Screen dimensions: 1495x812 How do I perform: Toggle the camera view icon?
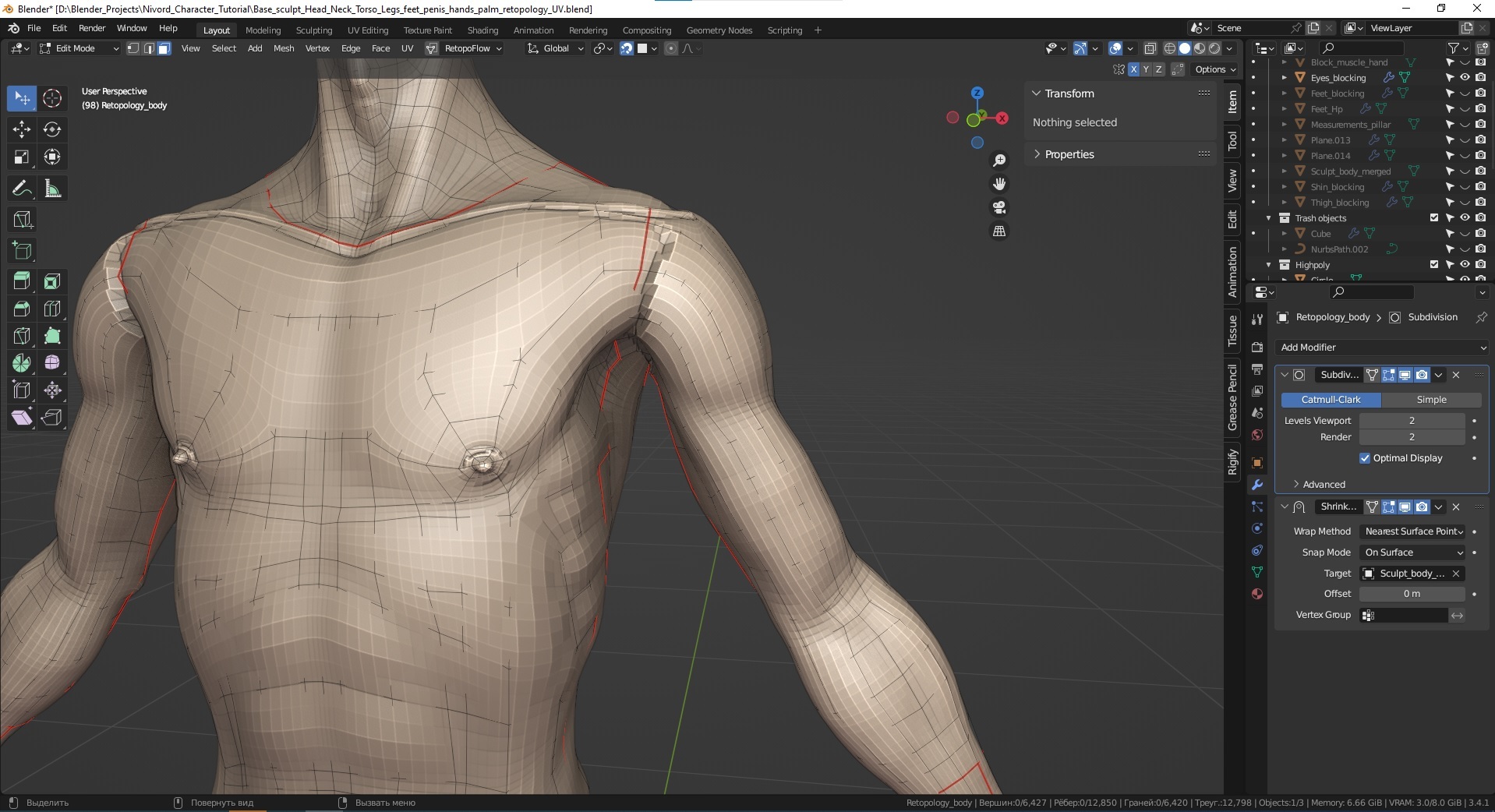999,207
